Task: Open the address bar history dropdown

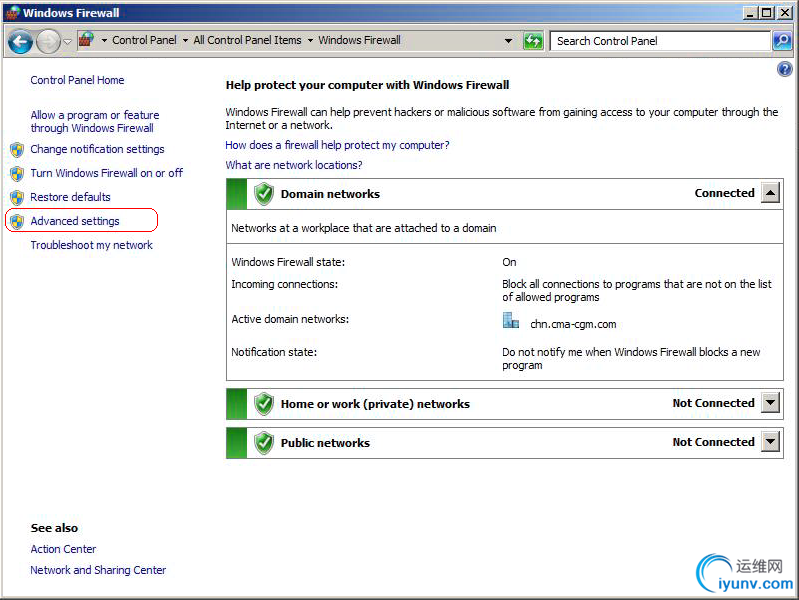Action: (508, 41)
